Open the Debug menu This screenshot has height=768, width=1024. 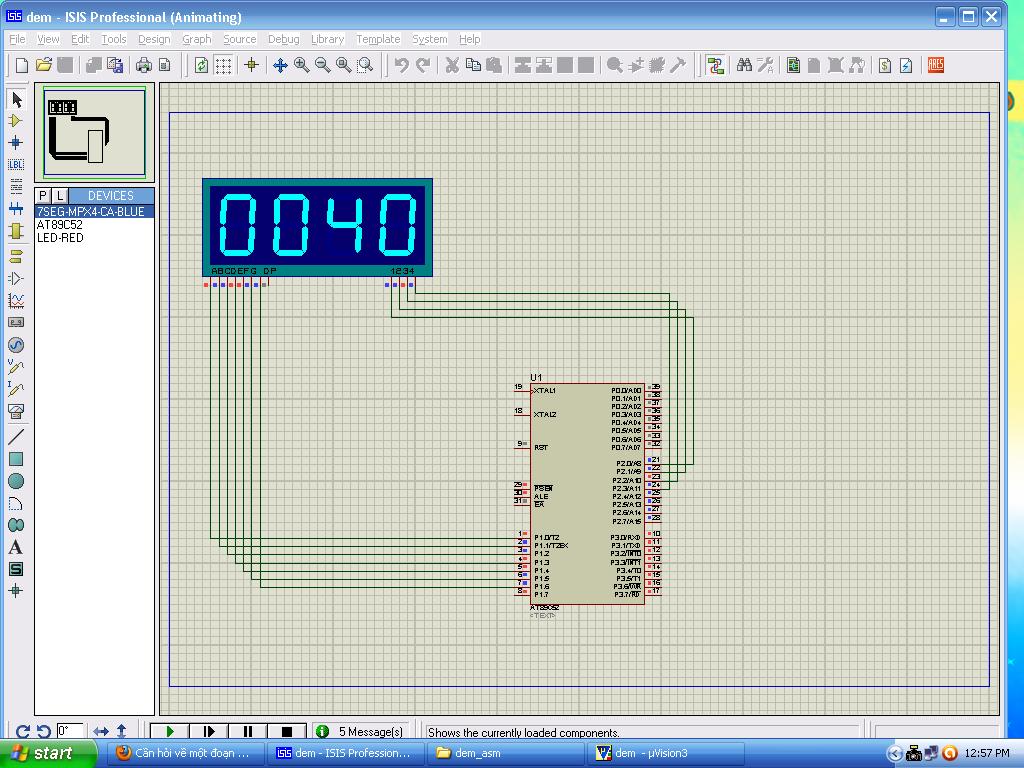pyautogui.click(x=283, y=39)
